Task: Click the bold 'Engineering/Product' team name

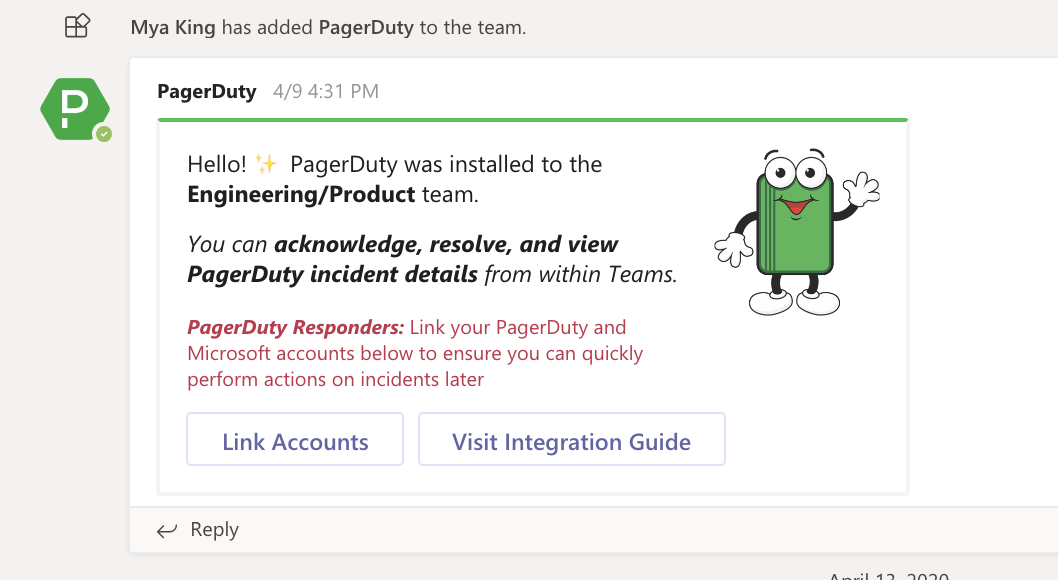Action: pos(301,194)
